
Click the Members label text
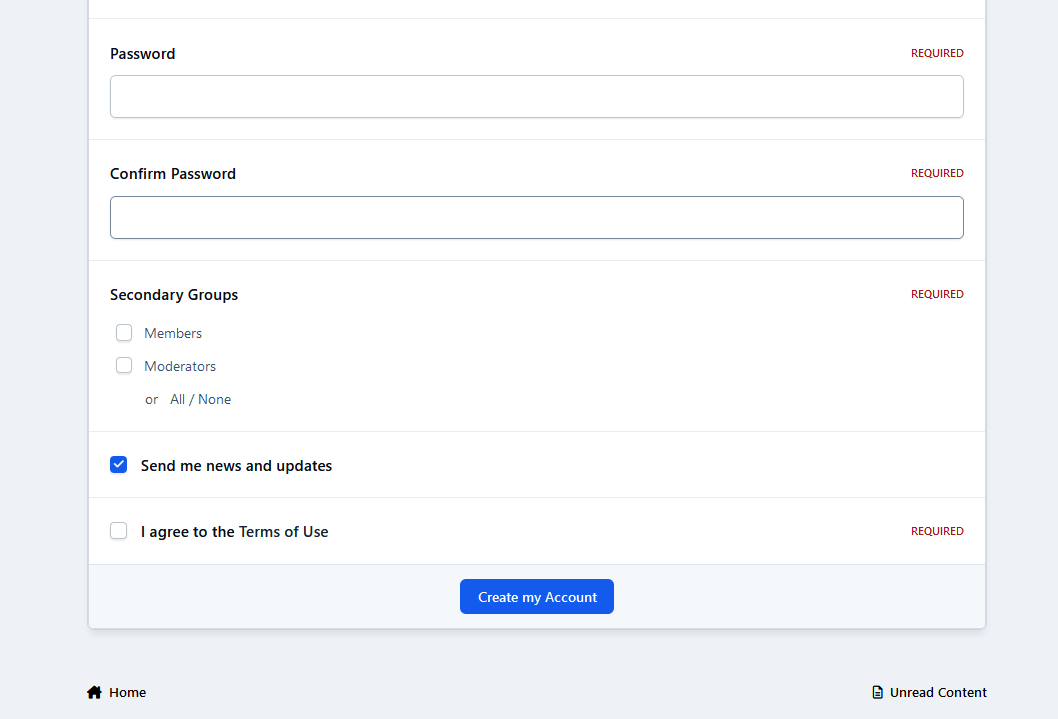tap(173, 333)
